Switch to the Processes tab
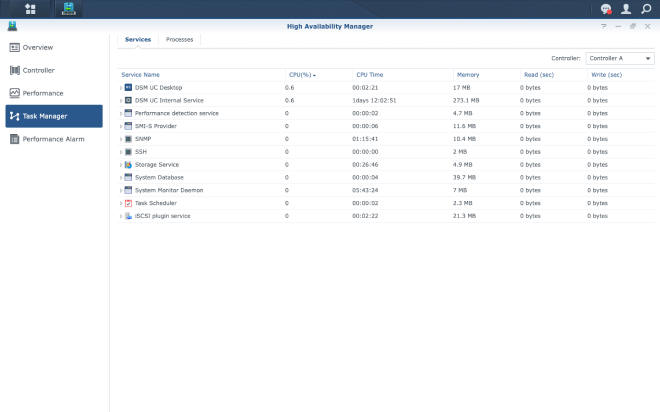The height and width of the screenshot is (412, 660). pos(180,39)
